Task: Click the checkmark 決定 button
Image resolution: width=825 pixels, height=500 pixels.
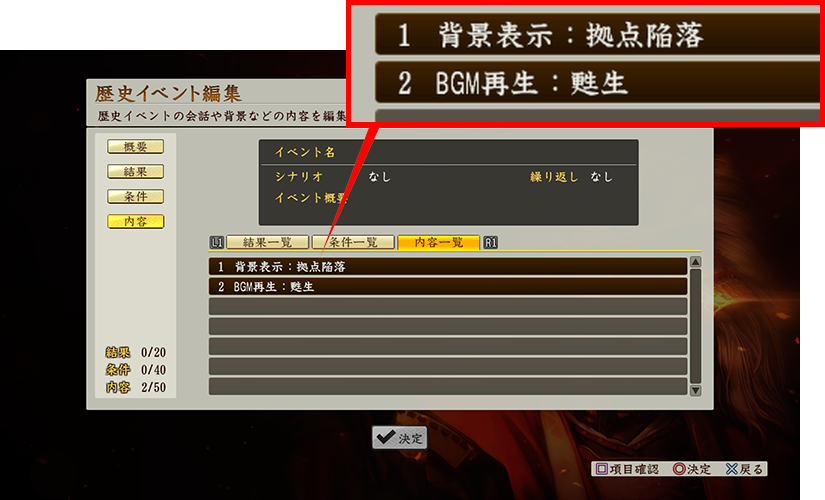Action: [x=399, y=437]
